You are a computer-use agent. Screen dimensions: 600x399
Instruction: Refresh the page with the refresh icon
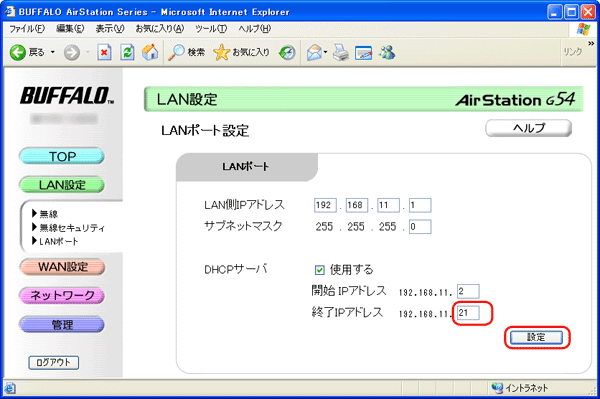(127, 52)
